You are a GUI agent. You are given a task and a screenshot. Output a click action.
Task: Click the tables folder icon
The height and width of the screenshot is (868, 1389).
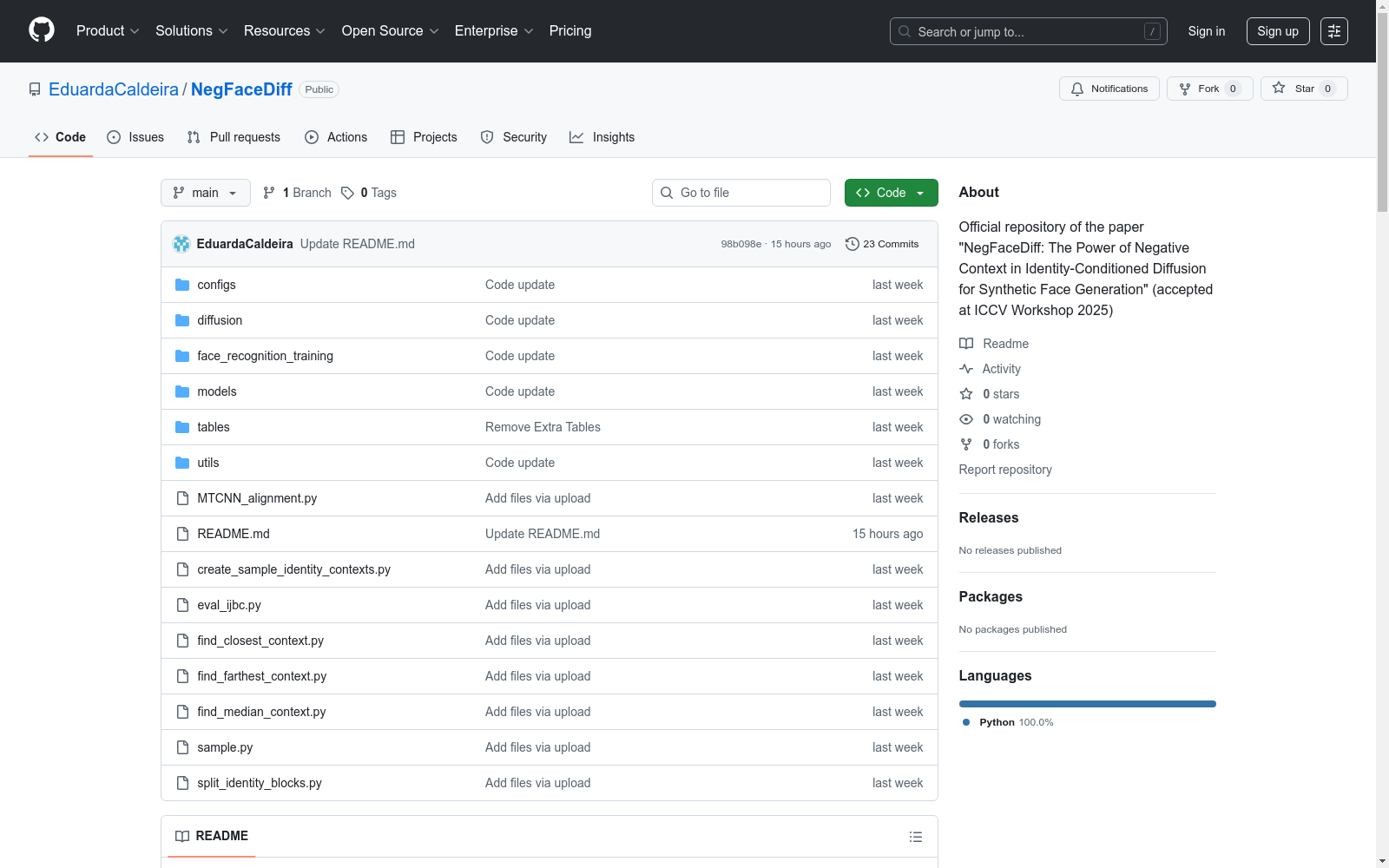click(x=182, y=427)
